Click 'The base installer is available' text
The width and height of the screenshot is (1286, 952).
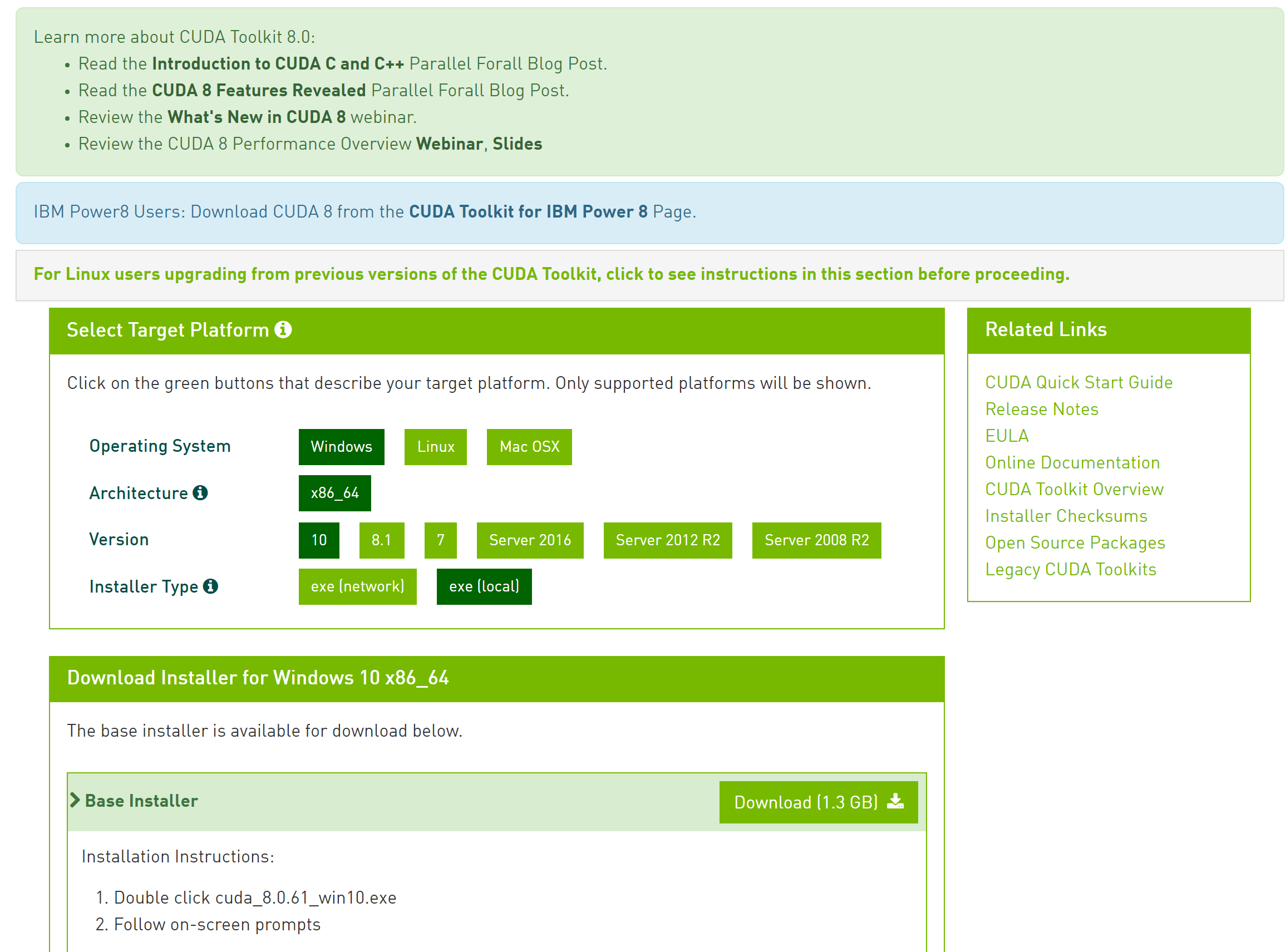[264, 731]
